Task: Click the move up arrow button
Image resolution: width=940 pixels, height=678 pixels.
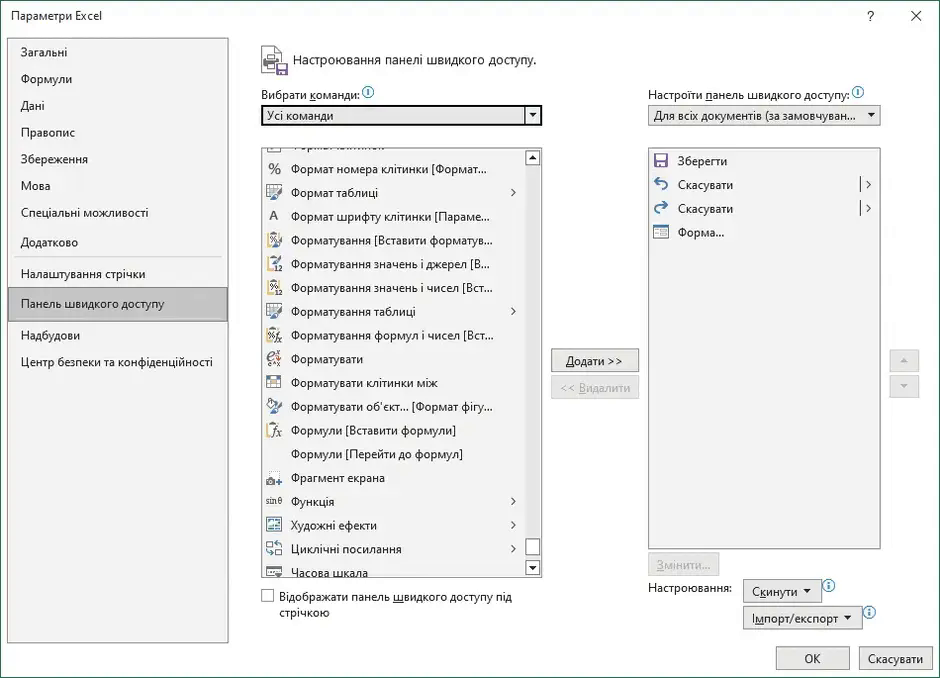Action: click(x=904, y=361)
